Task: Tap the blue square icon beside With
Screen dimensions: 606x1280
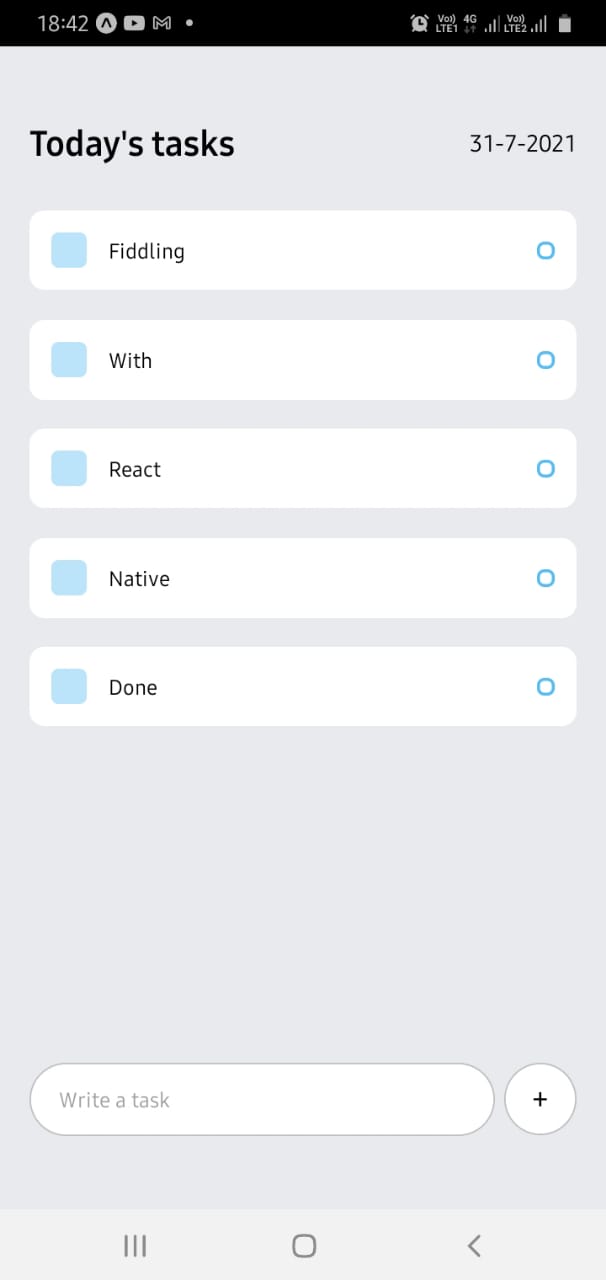Action: pos(68,359)
